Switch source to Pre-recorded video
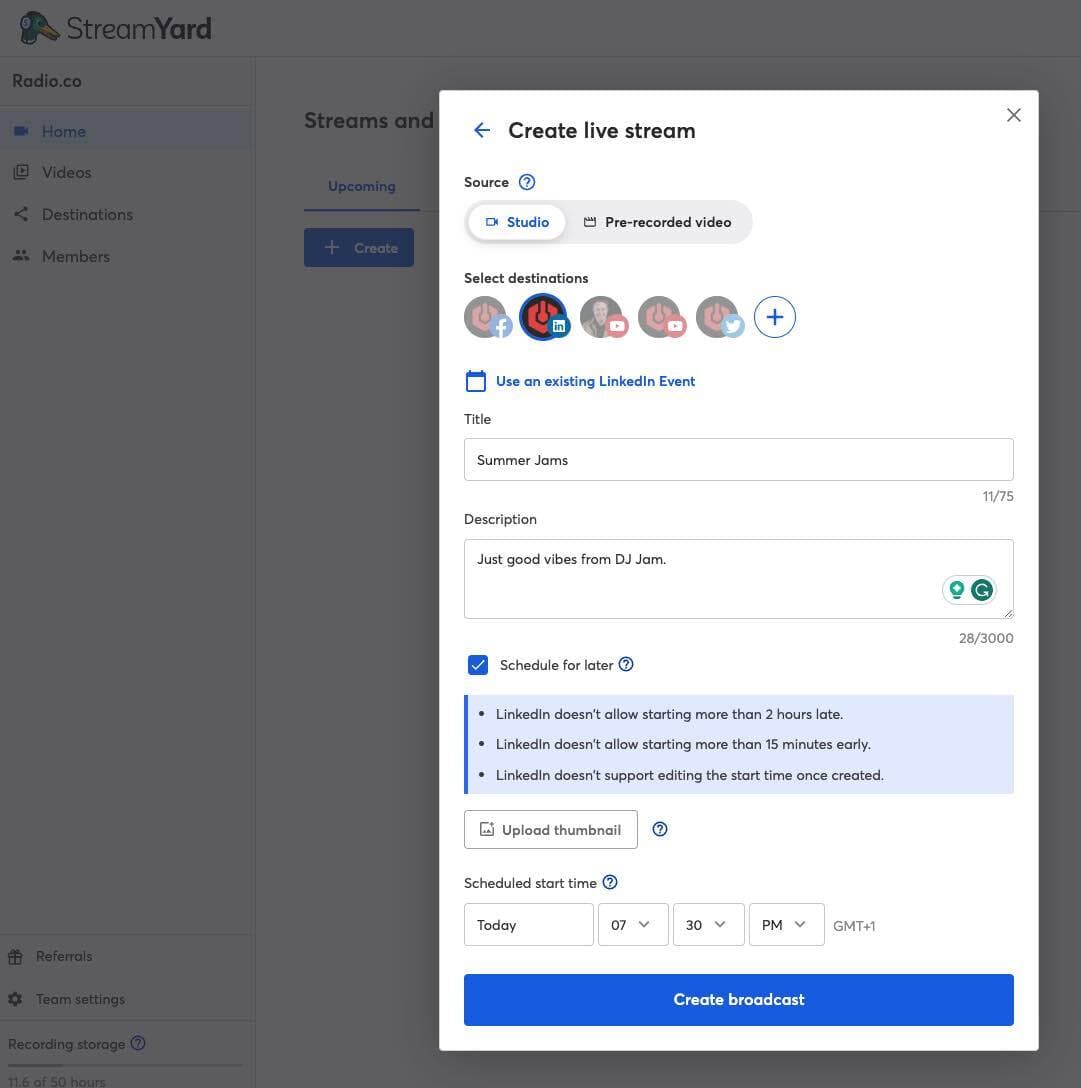Viewport: 1081px width, 1088px height. [657, 222]
